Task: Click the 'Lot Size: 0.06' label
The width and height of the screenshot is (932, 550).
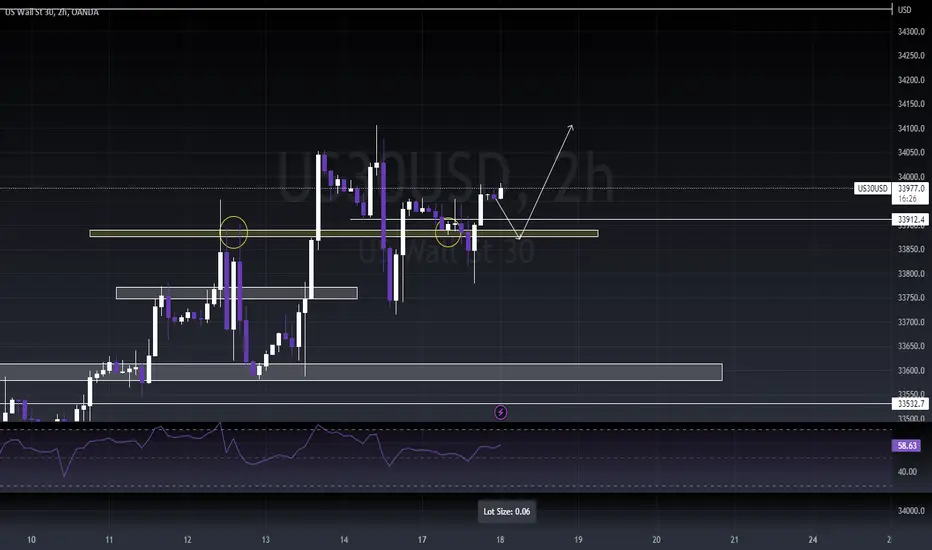Action: 506,511
